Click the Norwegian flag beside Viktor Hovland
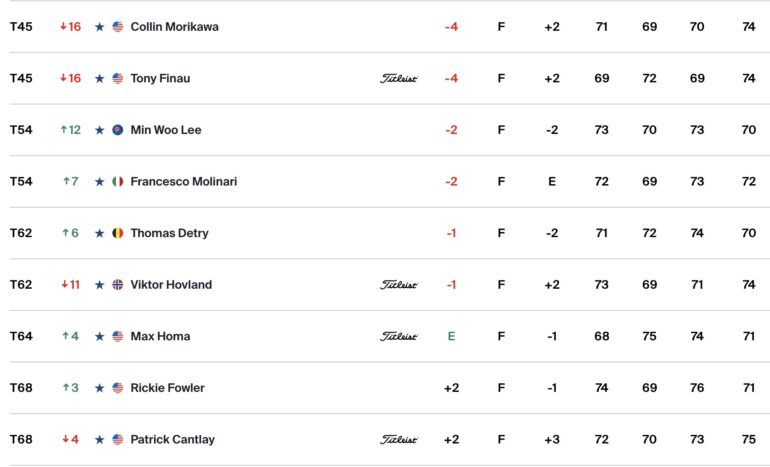This screenshot has height=467, width=770. point(118,285)
